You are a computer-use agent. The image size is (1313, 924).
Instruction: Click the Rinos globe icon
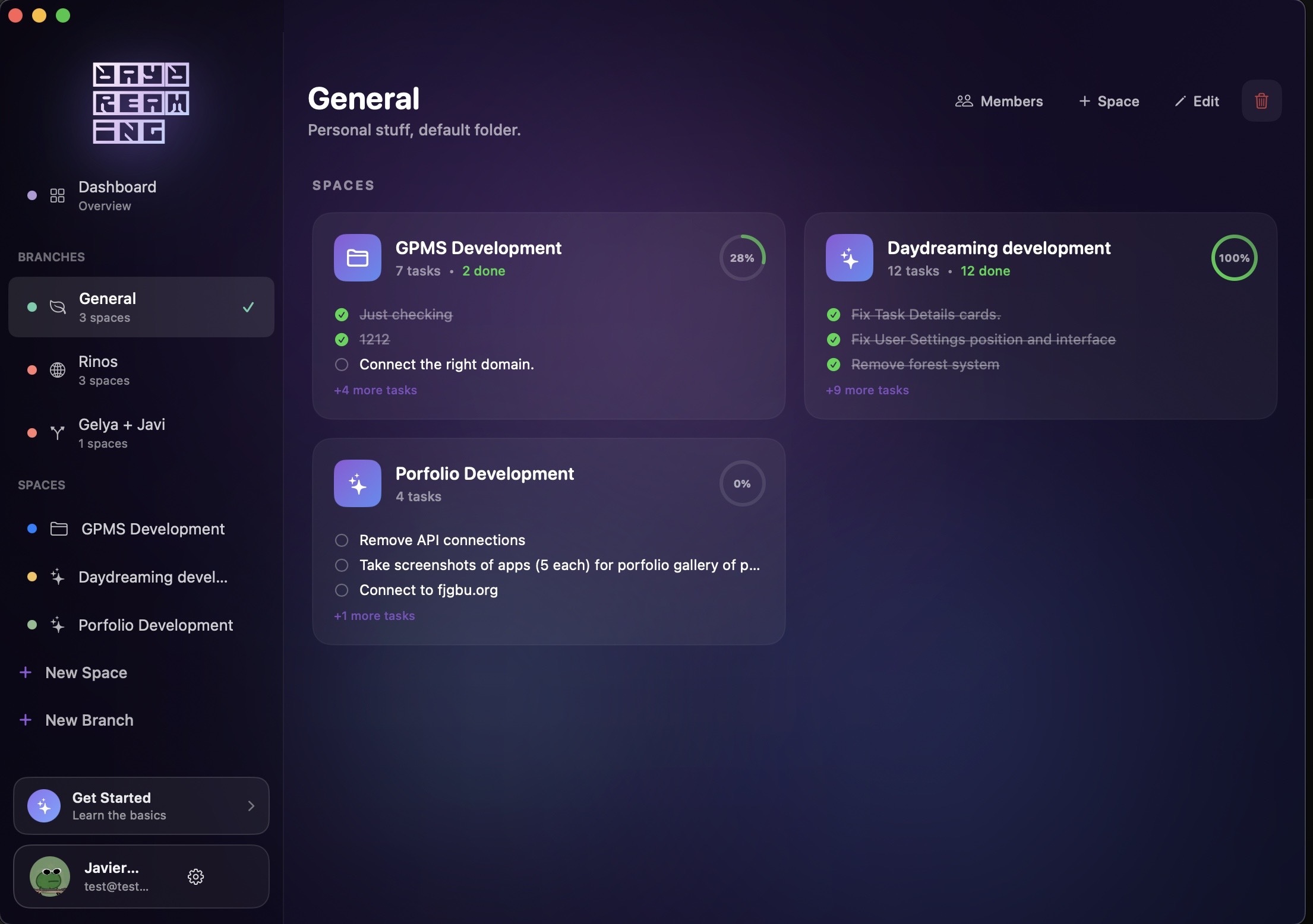point(58,370)
